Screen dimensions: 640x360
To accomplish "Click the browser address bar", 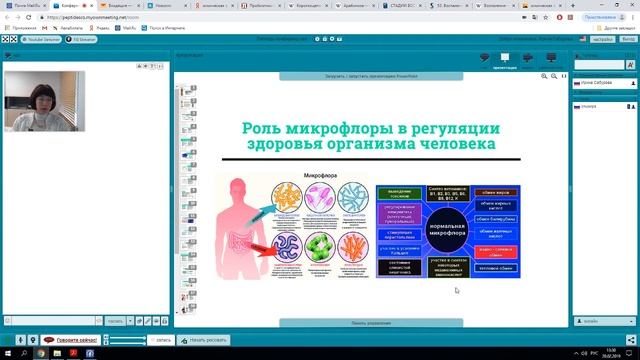I will [x=278, y=18].
